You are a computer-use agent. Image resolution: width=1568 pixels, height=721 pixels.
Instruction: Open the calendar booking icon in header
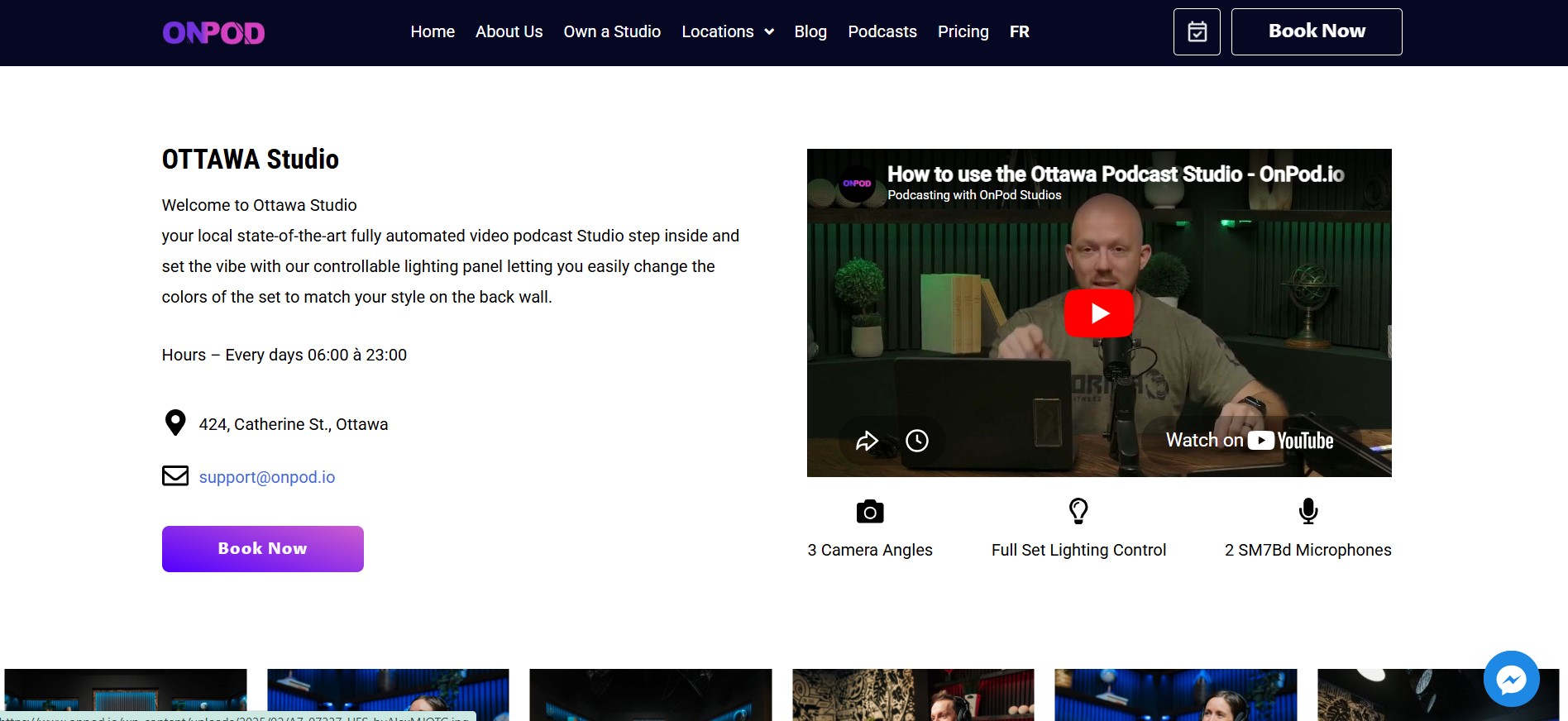[1197, 32]
